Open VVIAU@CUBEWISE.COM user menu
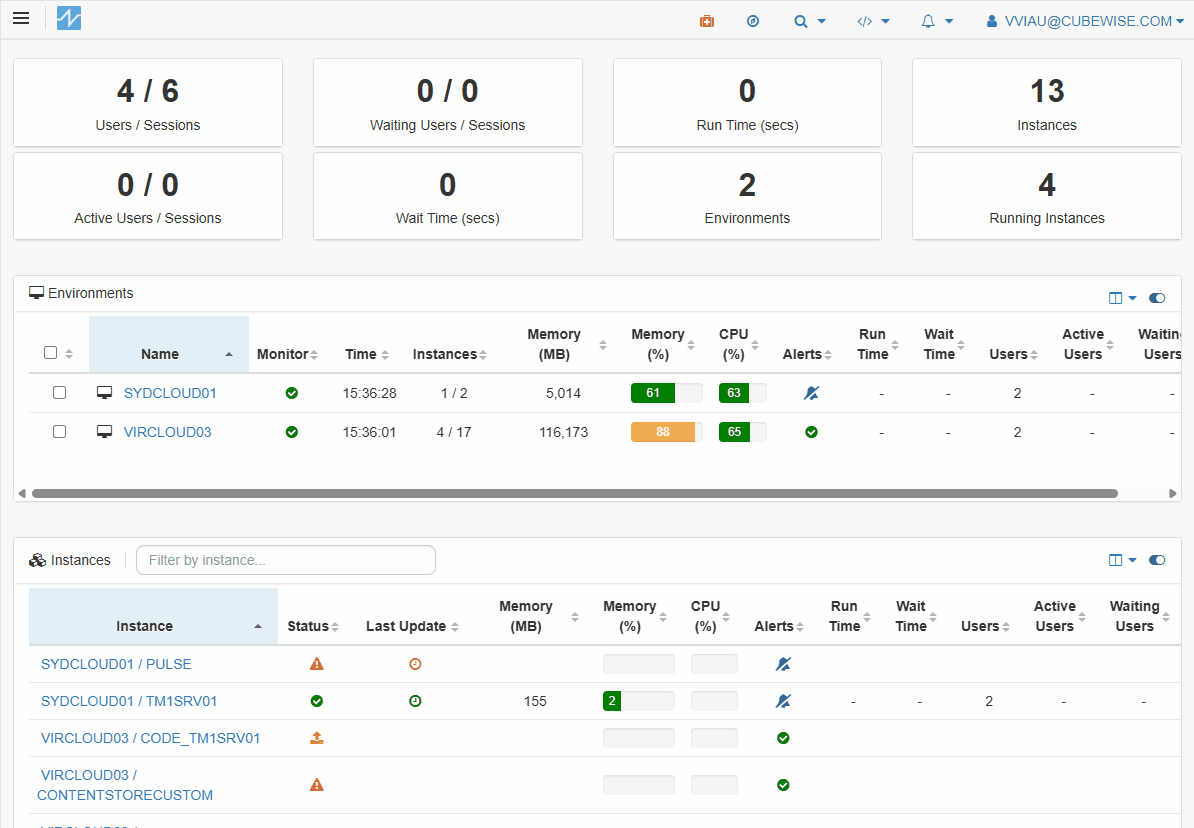Viewport: 1194px width, 828px height. coord(1085,21)
